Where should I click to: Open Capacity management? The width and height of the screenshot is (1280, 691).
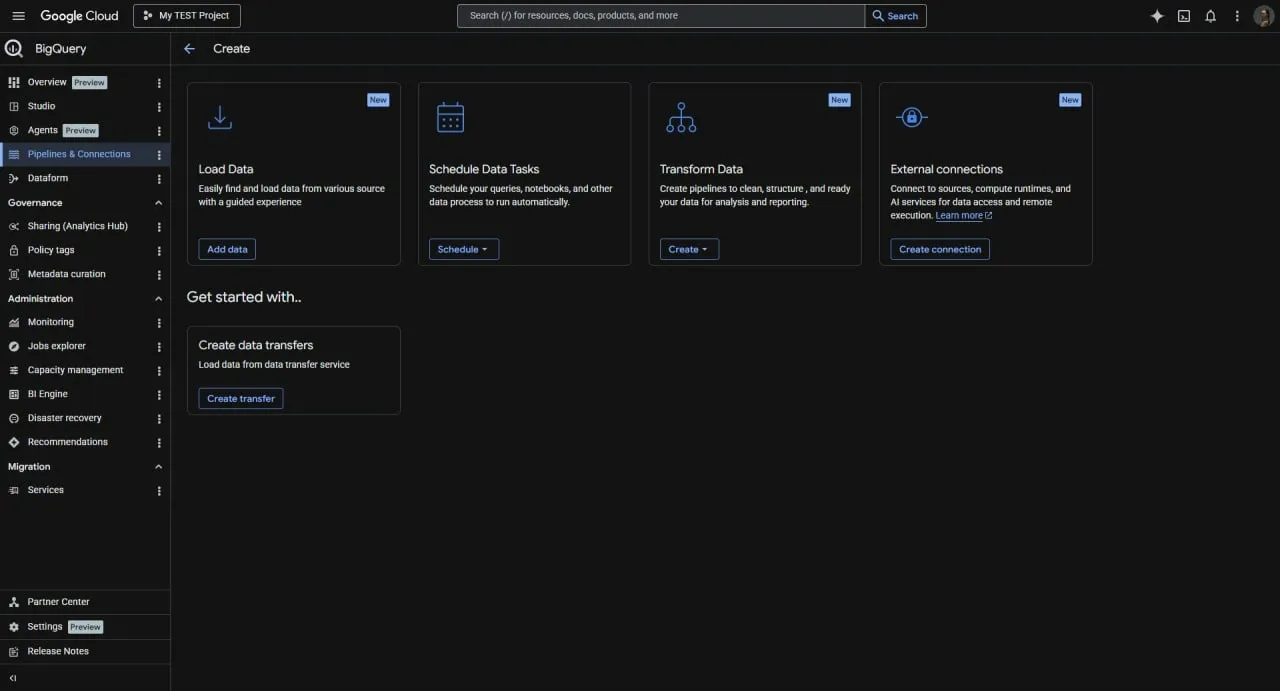click(76, 370)
